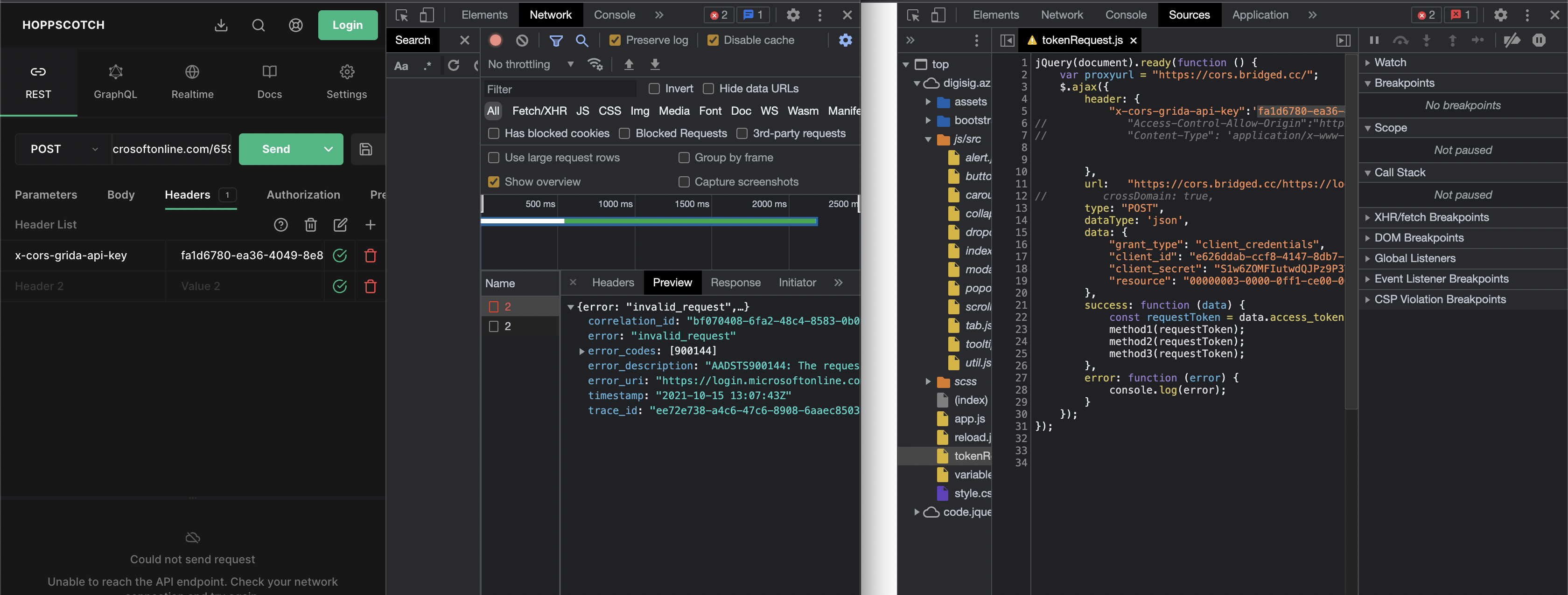Switch to the Response tab

click(x=735, y=282)
